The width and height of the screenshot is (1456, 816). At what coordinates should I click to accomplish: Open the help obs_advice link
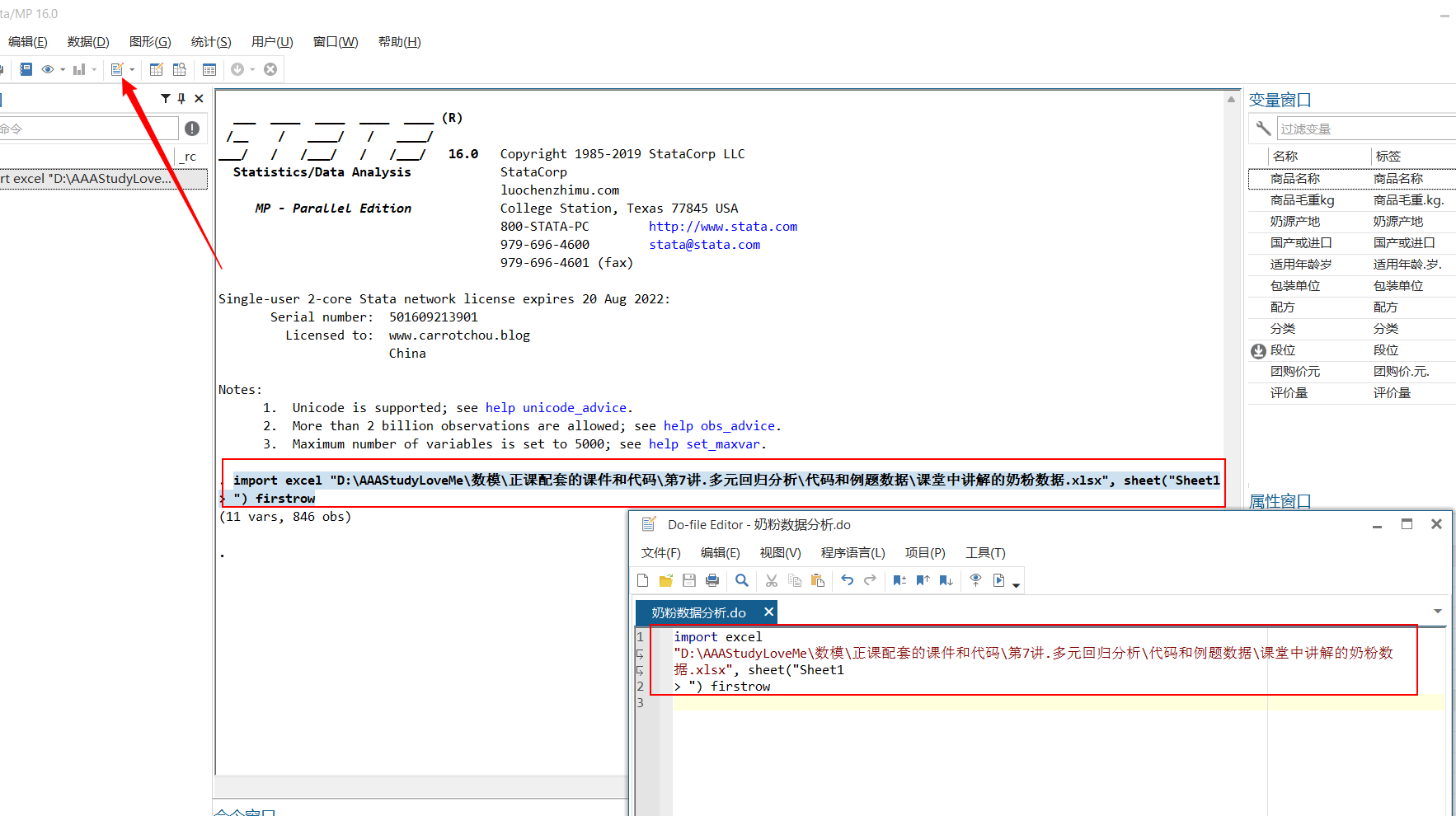point(720,426)
